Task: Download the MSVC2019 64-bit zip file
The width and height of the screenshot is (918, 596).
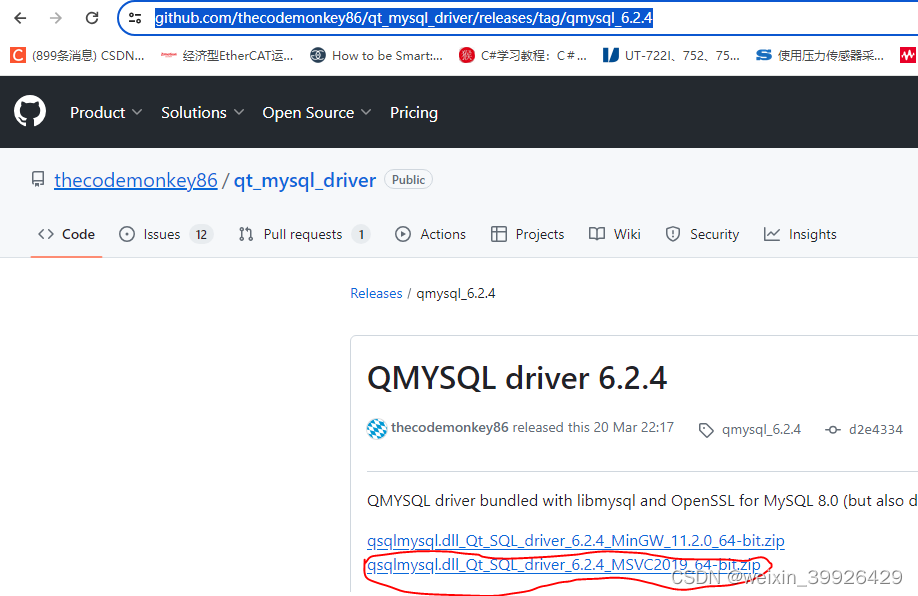Action: coord(558,564)
